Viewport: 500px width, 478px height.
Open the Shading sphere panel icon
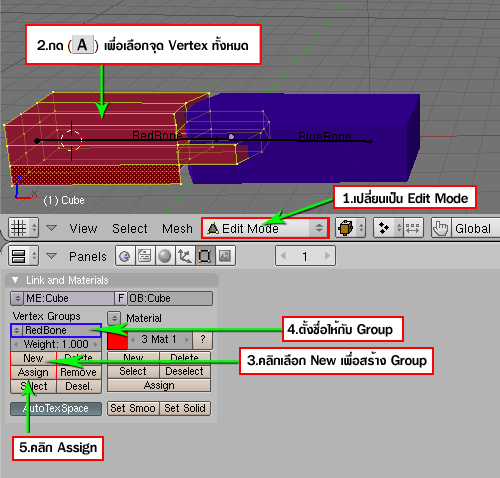[165, 256]
